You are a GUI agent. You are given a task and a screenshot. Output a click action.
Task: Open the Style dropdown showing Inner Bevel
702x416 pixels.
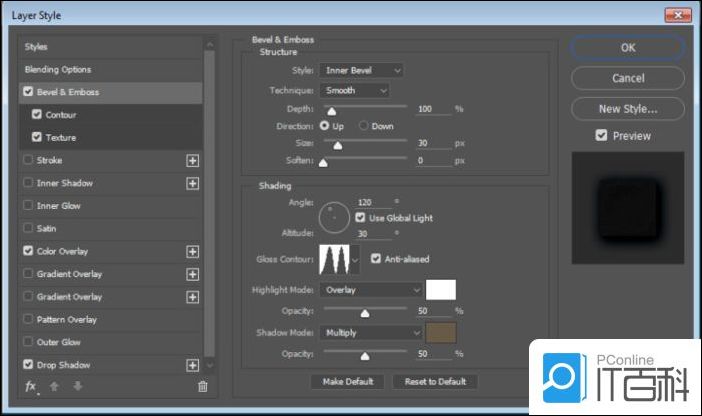pos(361,71)
